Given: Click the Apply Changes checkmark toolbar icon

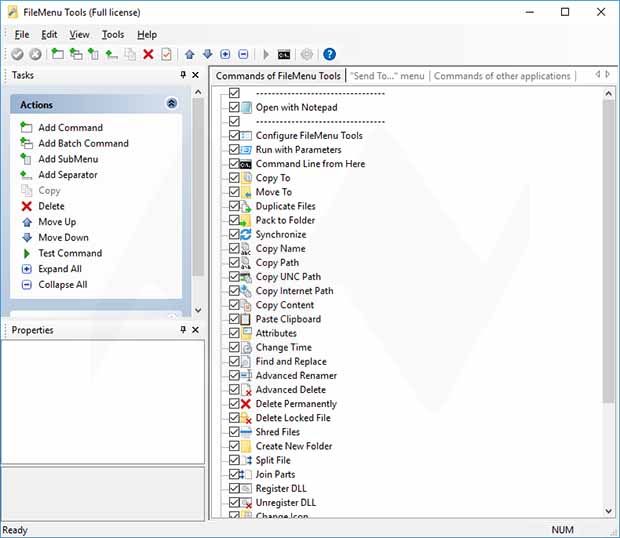Looking at the screenshot, I should click(17, 54).
